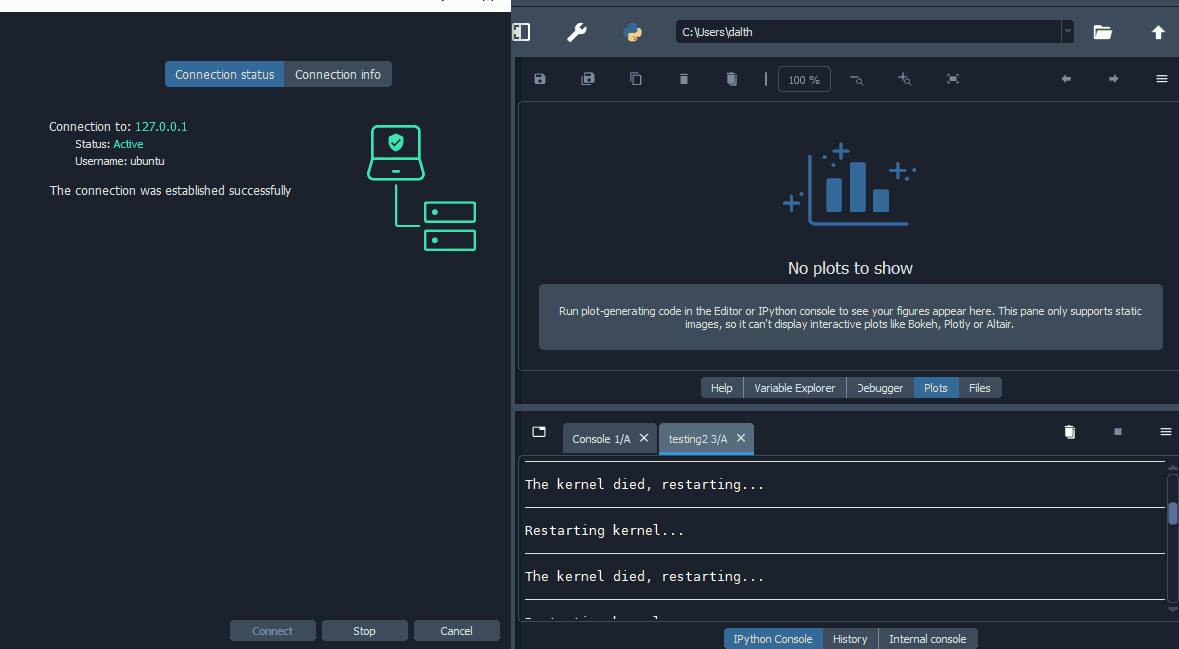Remove all plots with the trash icon

tap(731, 78)
